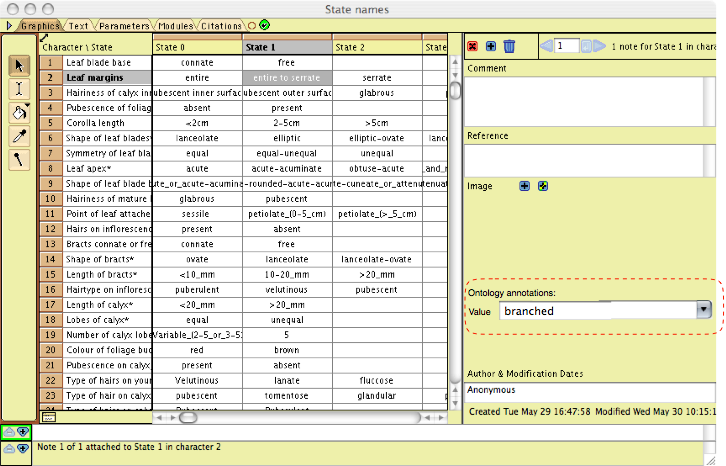This screenshot has width=726, height=466.
Task: Click the 'acute-acuminate' cell
Action: point(287,169)
